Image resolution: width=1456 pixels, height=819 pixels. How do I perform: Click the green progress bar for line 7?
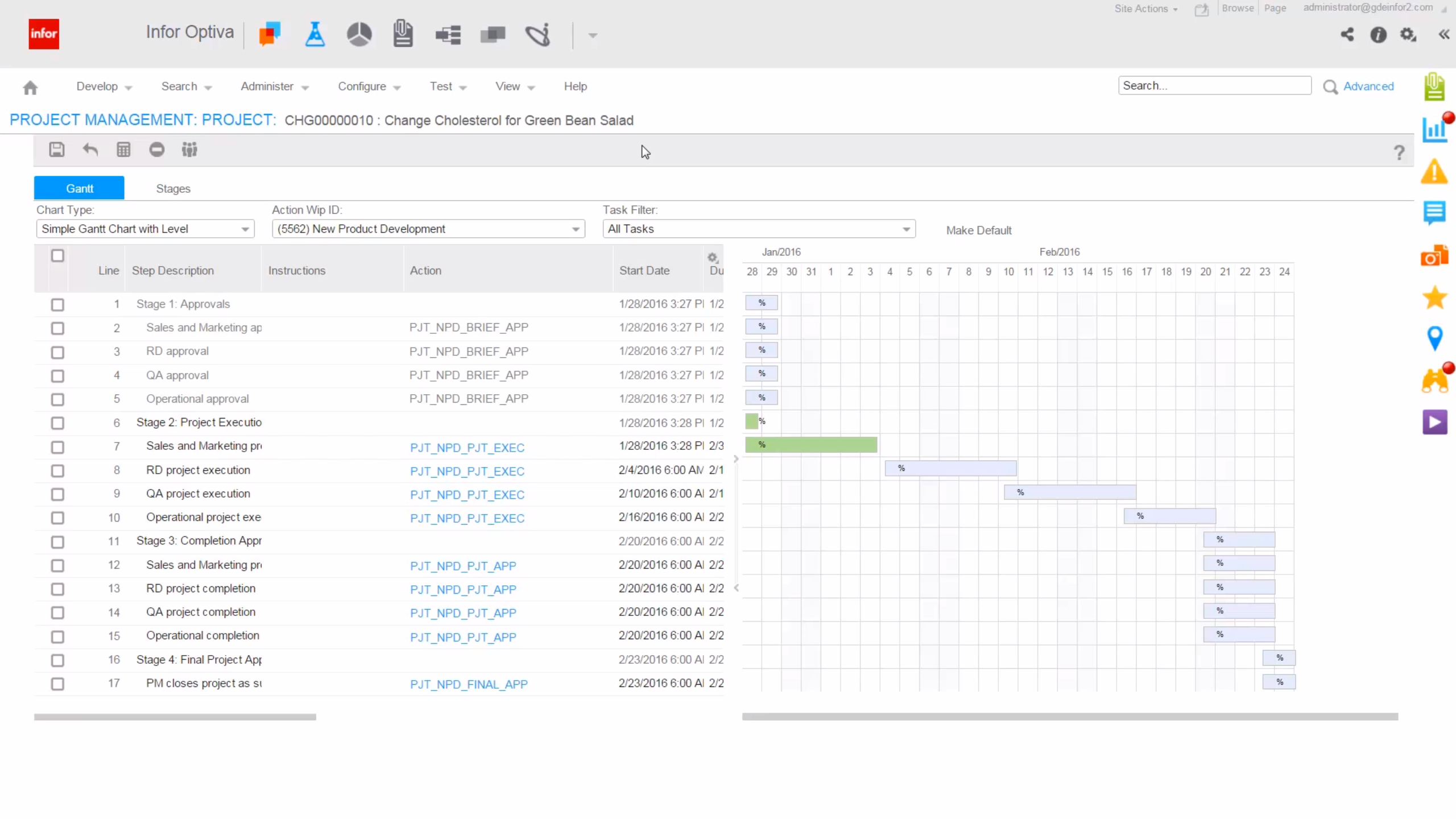pyautogui.click(x=819, y=445)
